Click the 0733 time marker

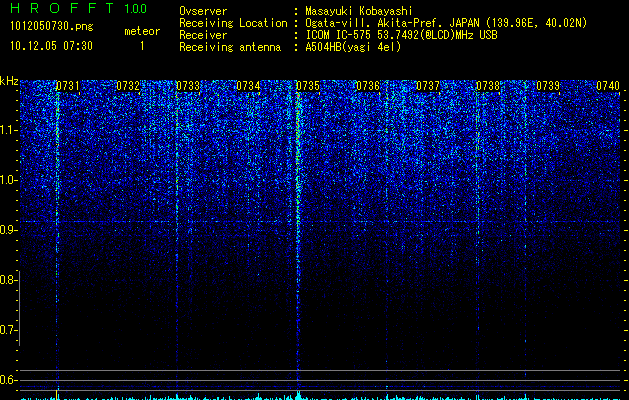188,86
